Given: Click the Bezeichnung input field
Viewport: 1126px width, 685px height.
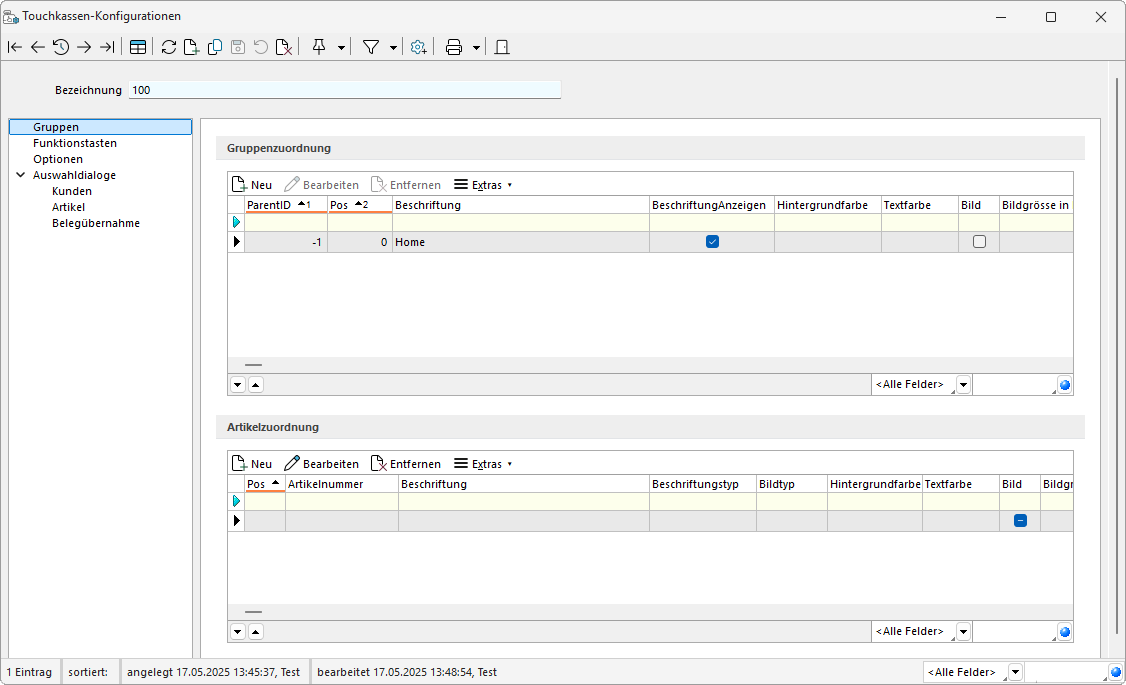Looking at the screenshot, I should (345, 90).
